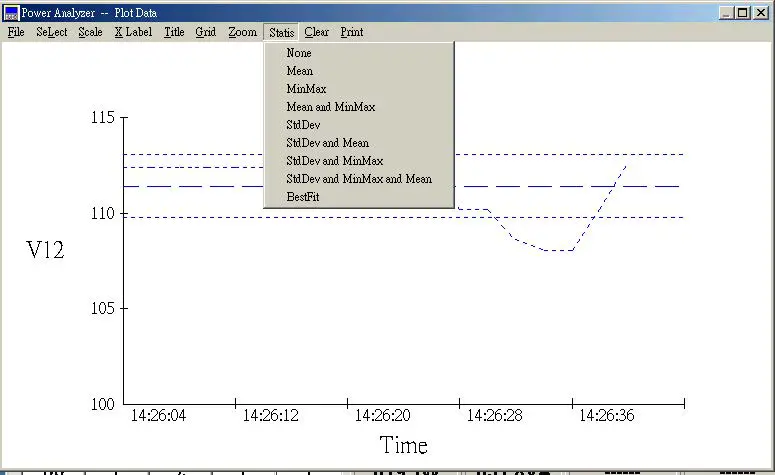Select Mean and MinMax option
This screenshot has height=475, width=775.
pos(359,107)
